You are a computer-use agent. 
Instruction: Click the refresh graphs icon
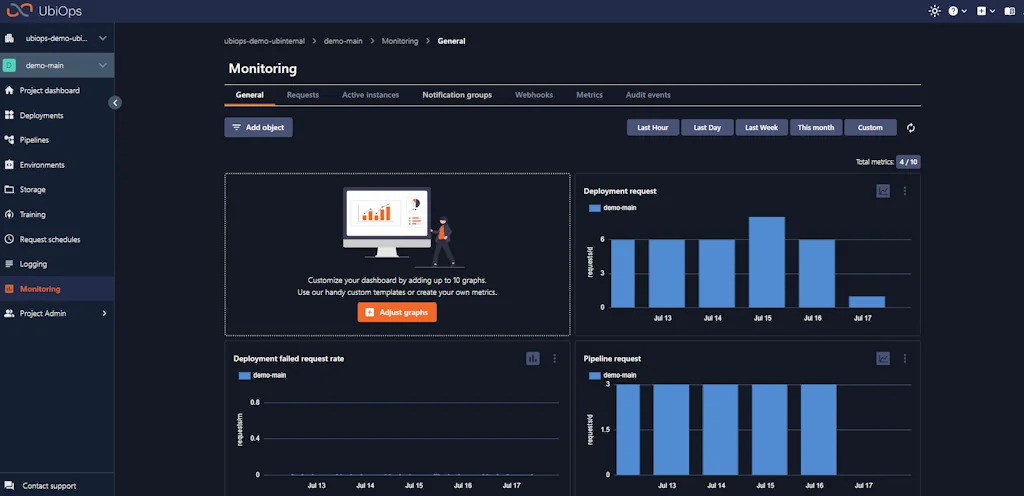pyautogui.click(x=911, y=128)
